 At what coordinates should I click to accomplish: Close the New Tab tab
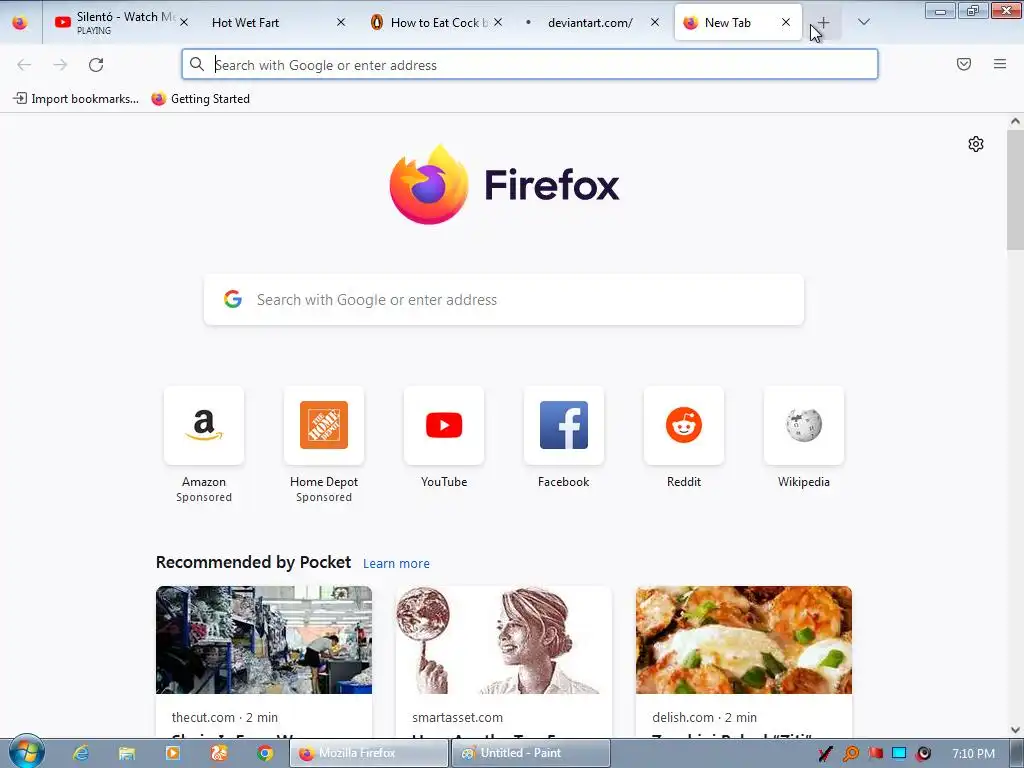(786, 22)
